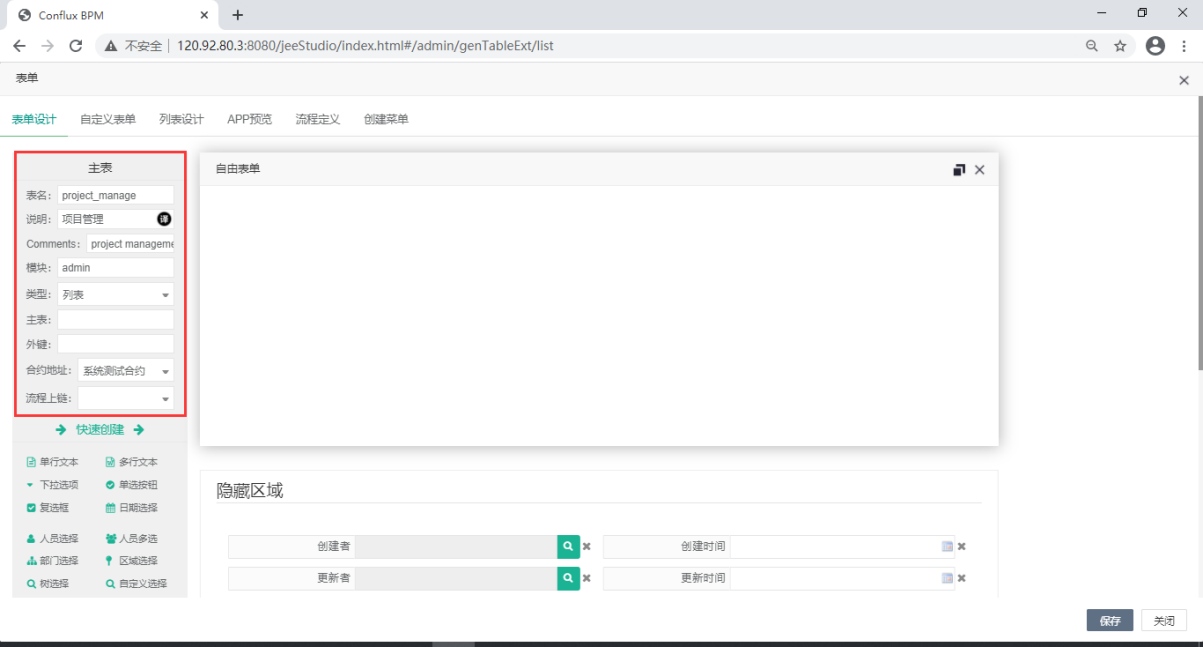The image size is (1203, 647).
Task: Click the translate icon beside the 说明 field
Action: point(164,219)
